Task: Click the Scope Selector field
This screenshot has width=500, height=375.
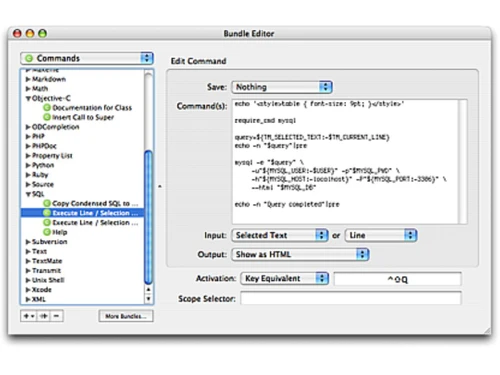Action: (351, 298)
